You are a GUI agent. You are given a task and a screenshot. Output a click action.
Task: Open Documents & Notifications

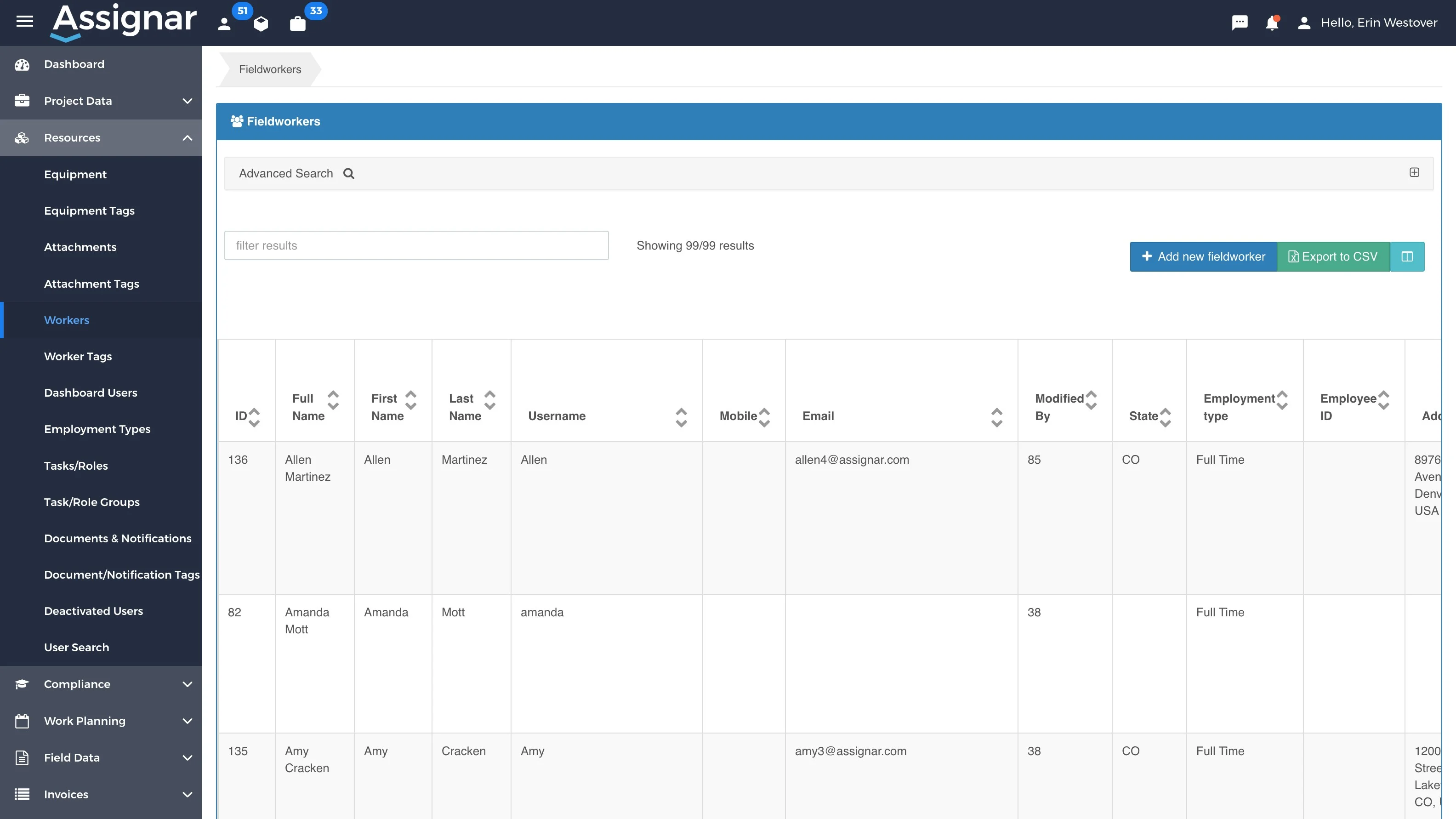101,538
